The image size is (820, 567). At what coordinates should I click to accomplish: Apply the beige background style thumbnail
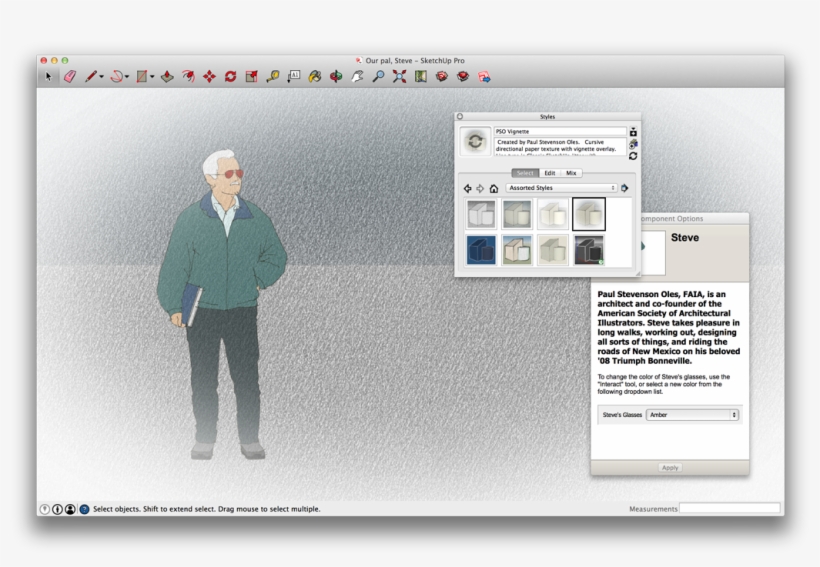tap(553, 250)
